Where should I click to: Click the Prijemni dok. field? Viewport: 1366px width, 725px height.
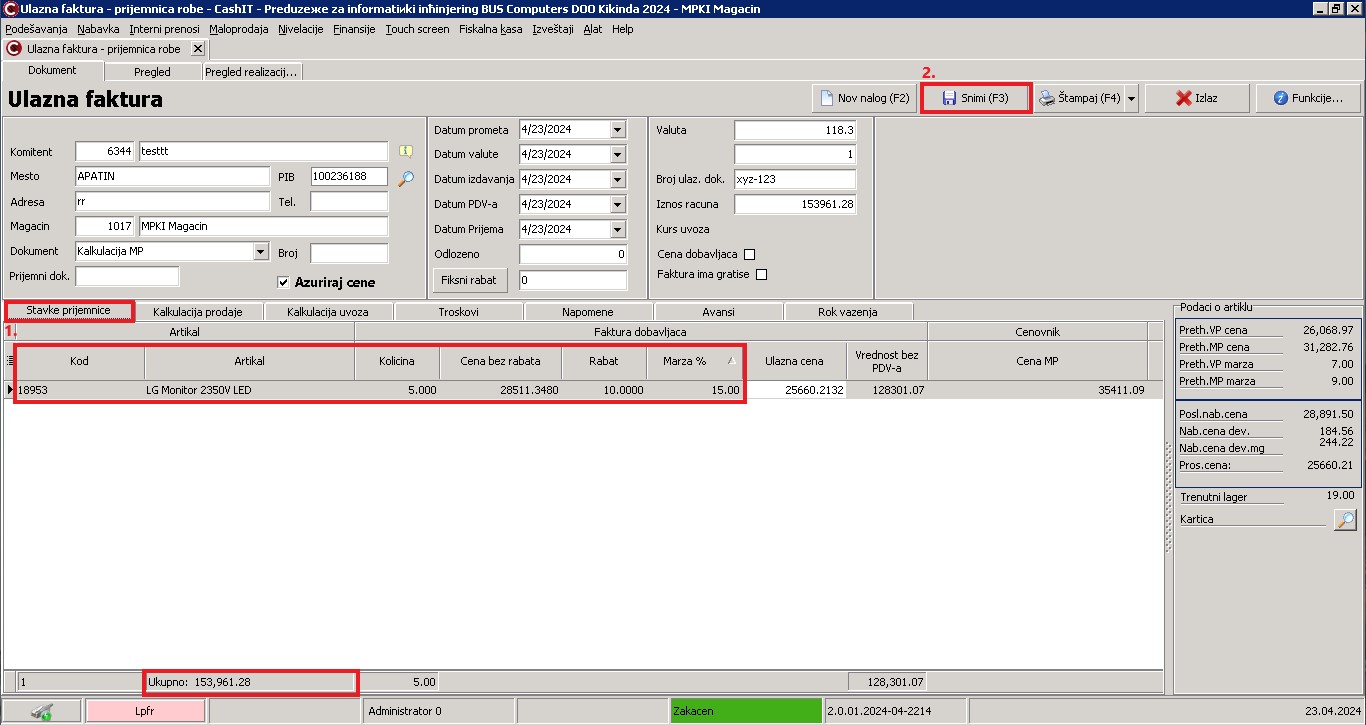127,276
